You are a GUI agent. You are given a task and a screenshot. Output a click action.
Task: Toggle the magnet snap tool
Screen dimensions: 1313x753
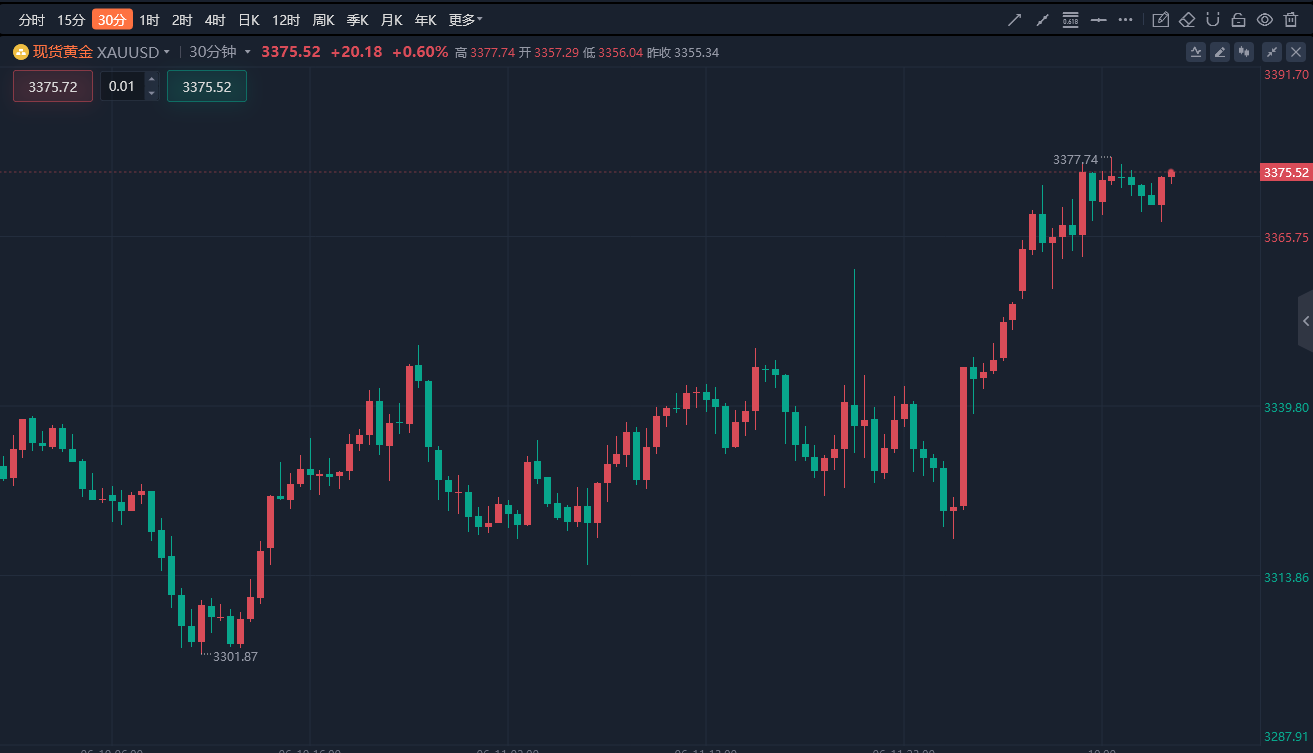tap(1213, 19)
